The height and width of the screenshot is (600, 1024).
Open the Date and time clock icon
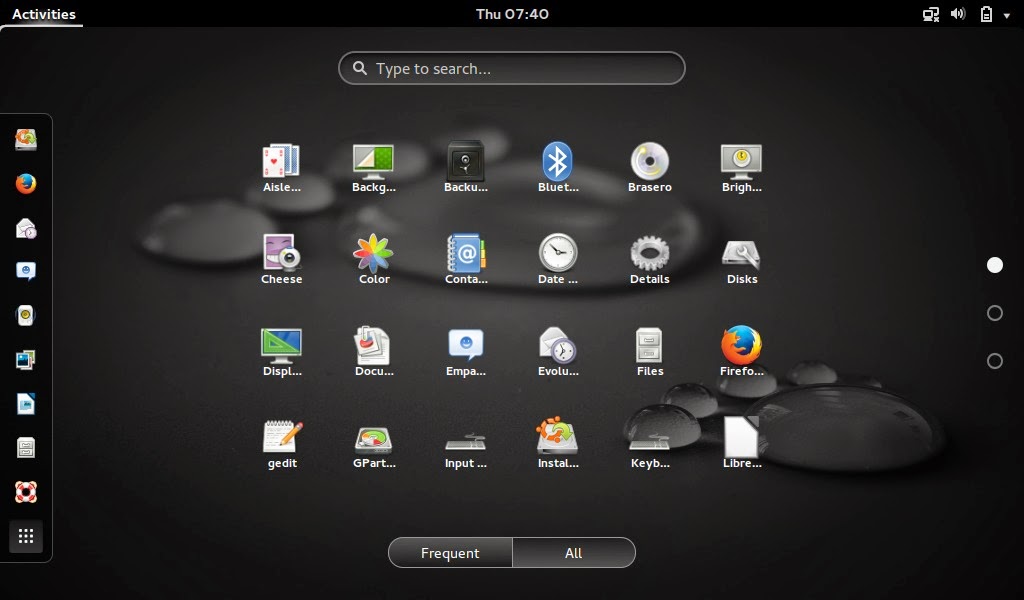point(558,253)
